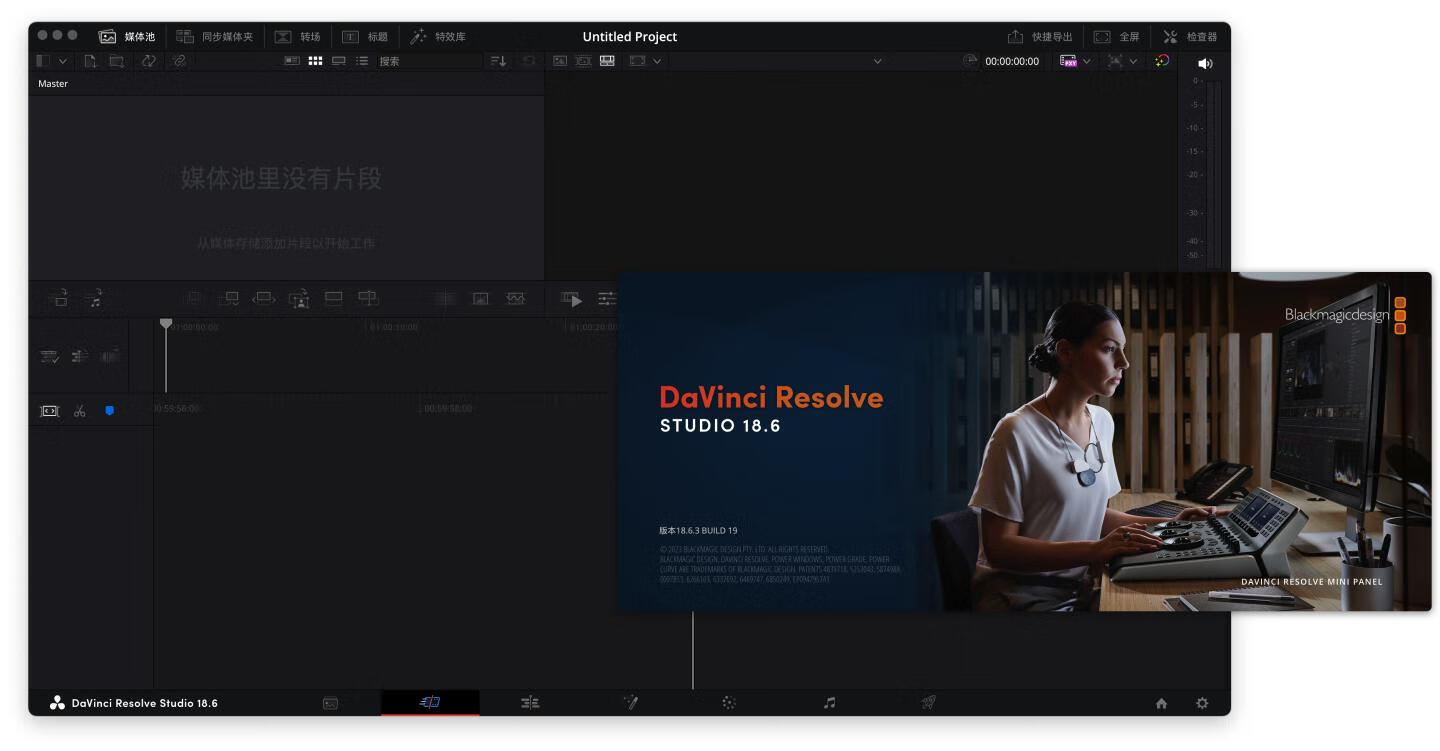Click the DaVinci Resolve Studio 18.6 logo
This screenshot has width=1440, height=751.
(x=134, y=703)
